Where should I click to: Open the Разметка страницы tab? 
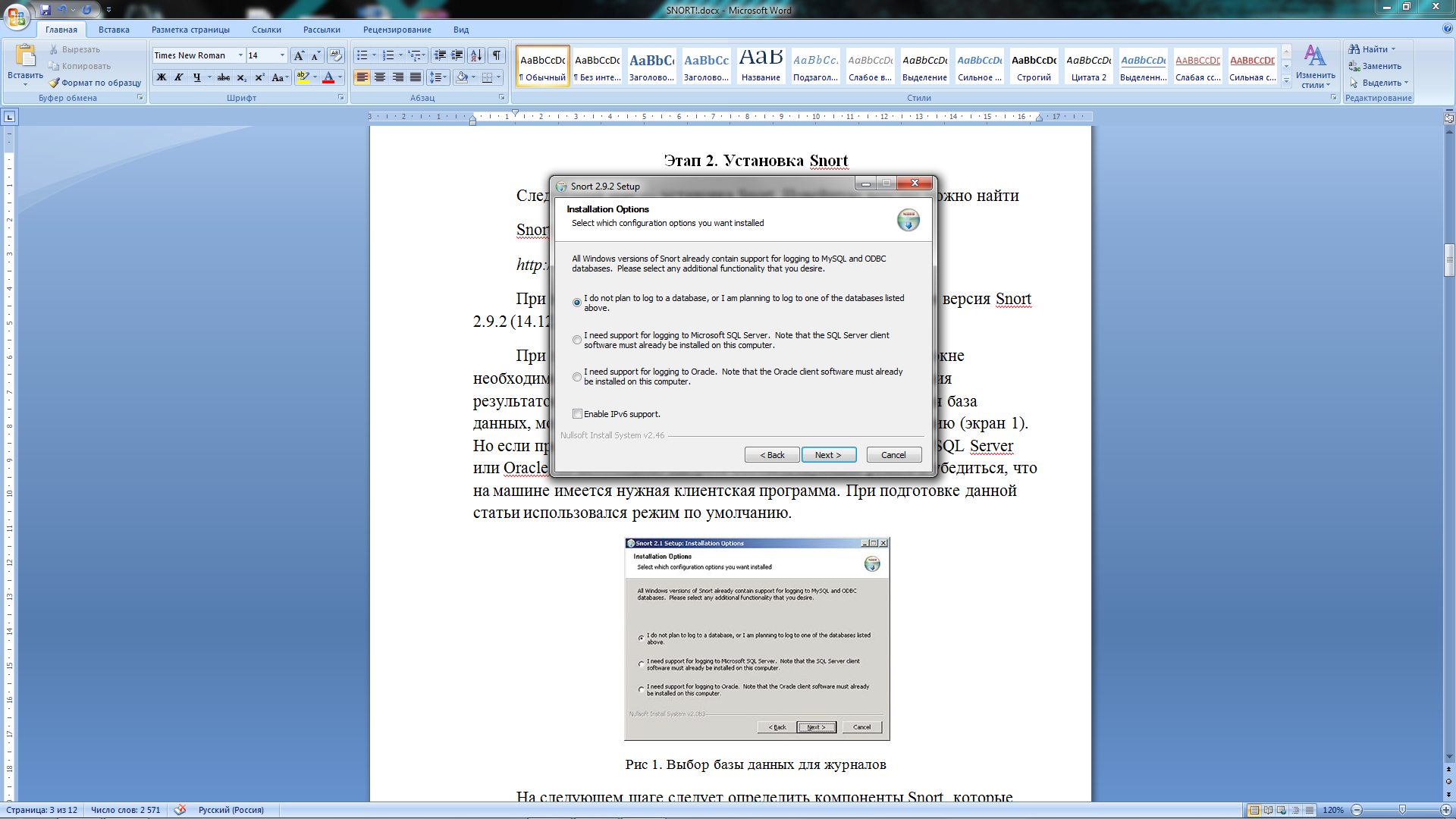(x=190, y=30)
